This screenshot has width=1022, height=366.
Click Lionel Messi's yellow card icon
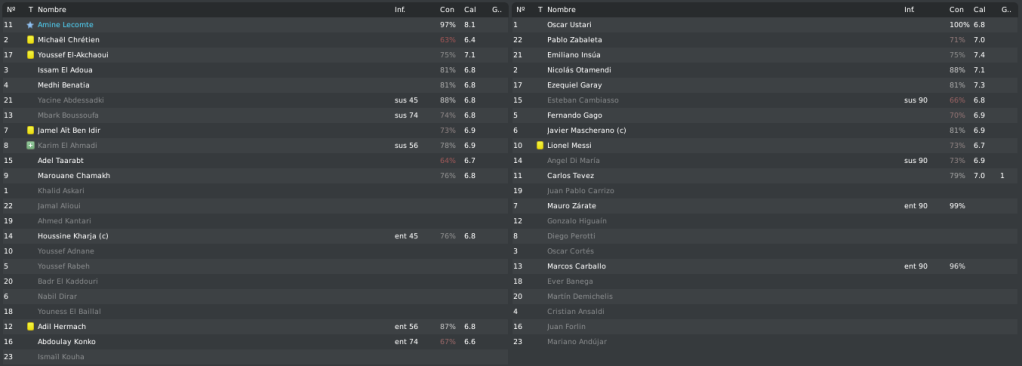[540, 145]
